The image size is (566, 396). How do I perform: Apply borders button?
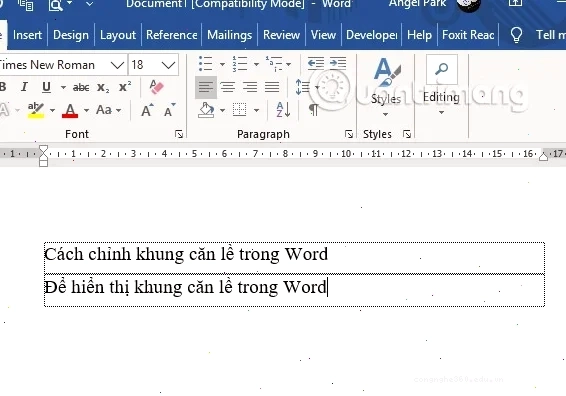[x=239, y=110]
